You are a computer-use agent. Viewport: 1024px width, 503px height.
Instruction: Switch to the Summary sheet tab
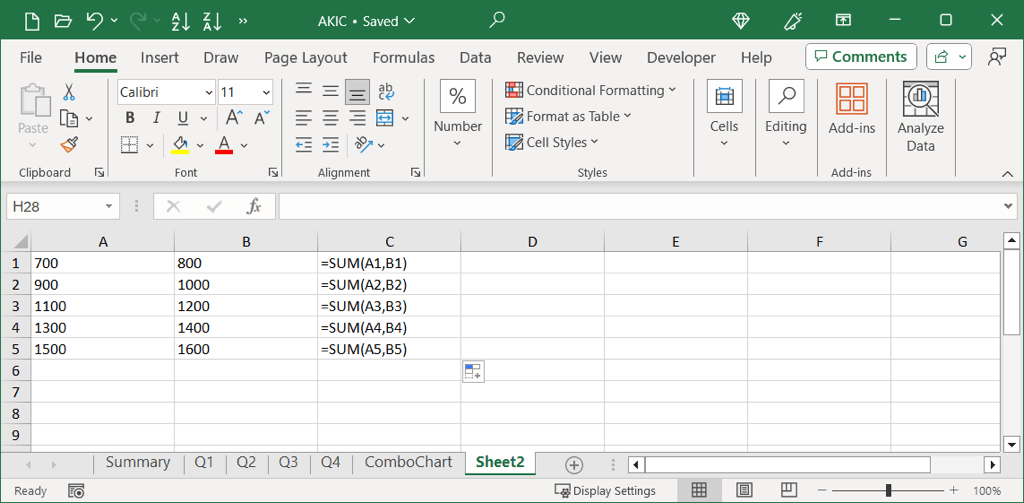pos(138,462)
